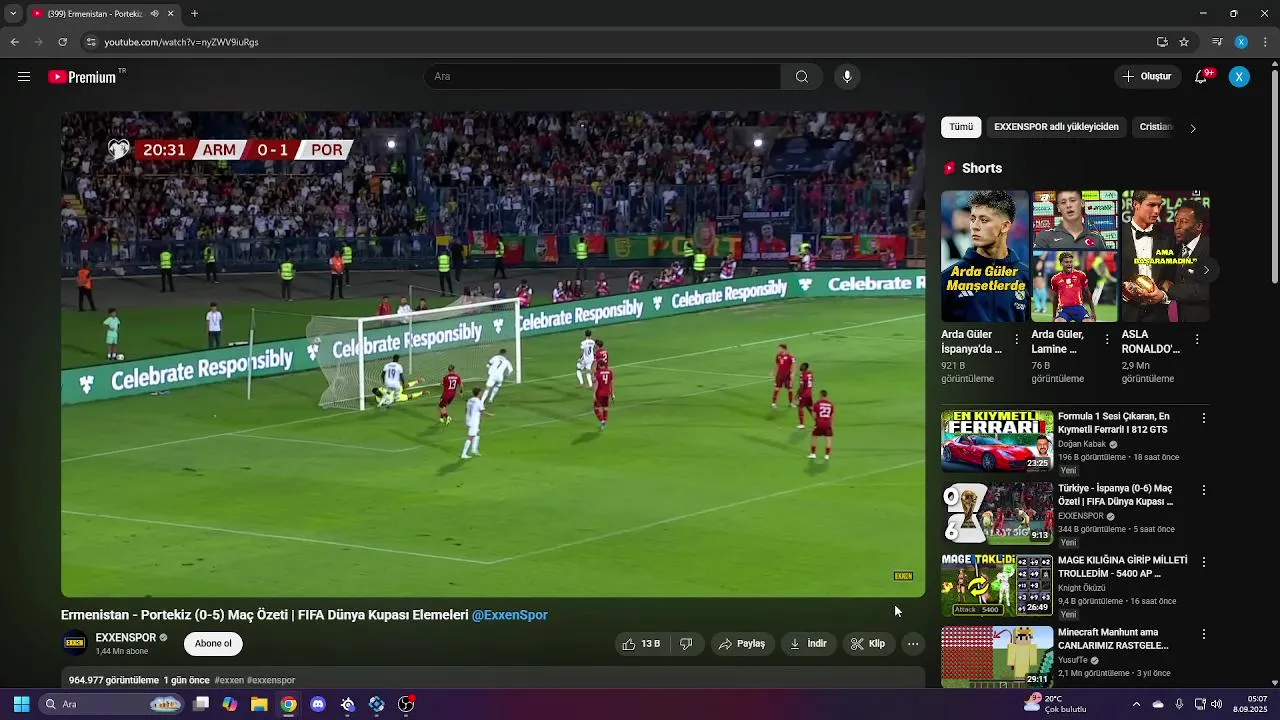Open Discord from the taskbar
1280x720 pixels.
318,704
